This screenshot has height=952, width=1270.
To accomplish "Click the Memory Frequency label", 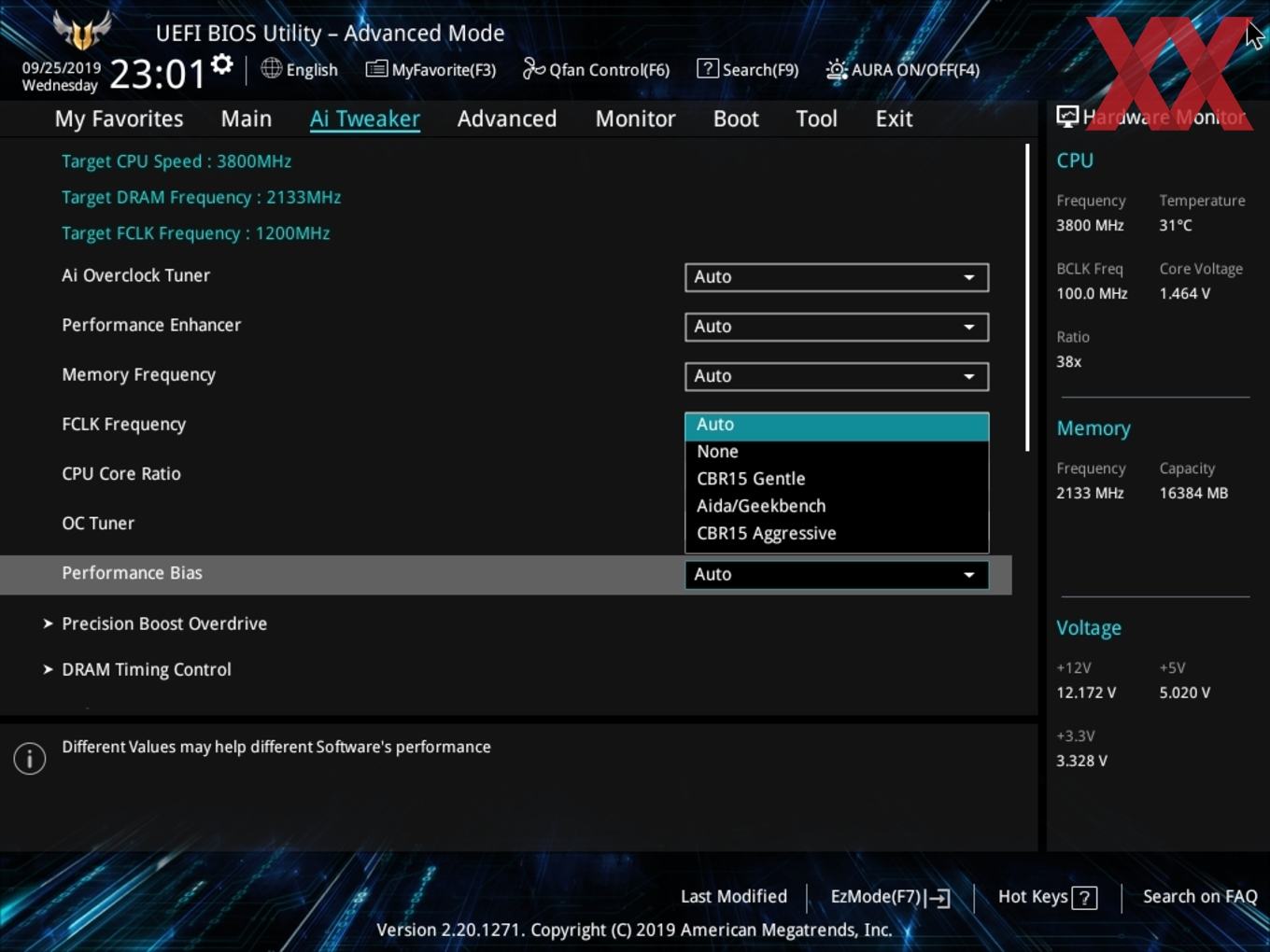I will tap(138, 374).
